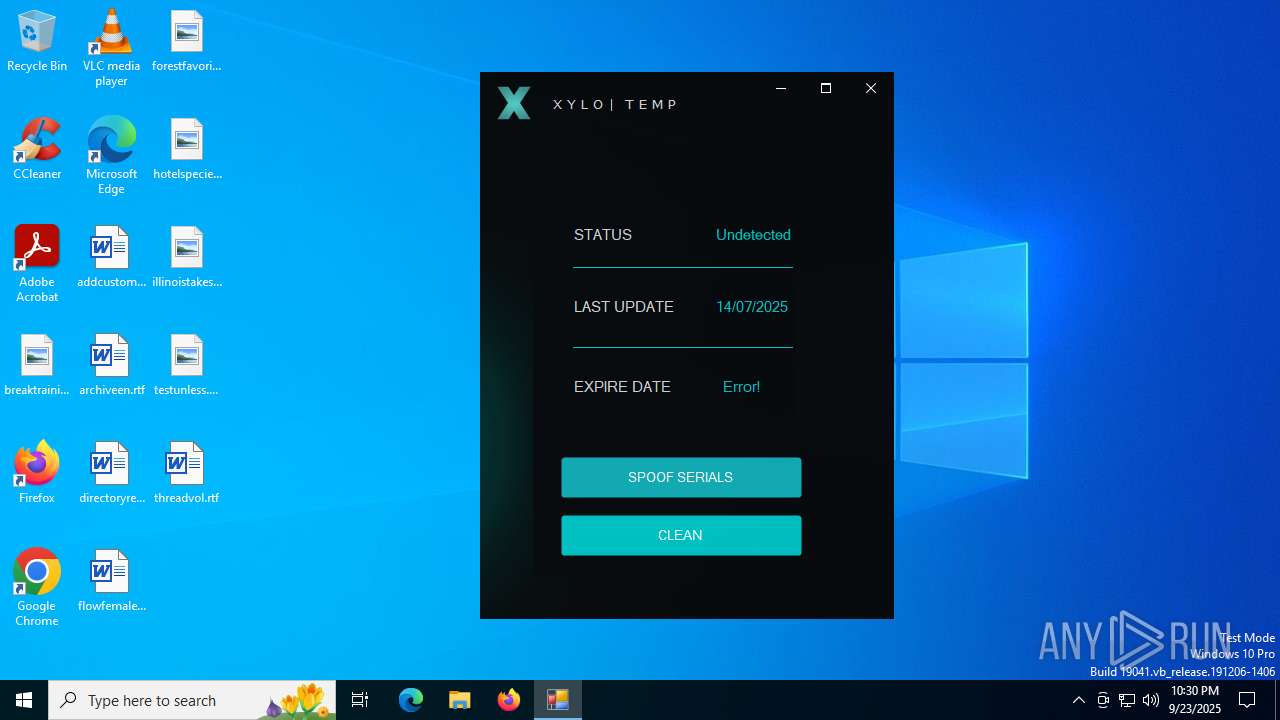Image resolution: width=1280 pixels, height=720 pixels.
Task: Open the taskbar clock and date
Action: pos(1195,700)
